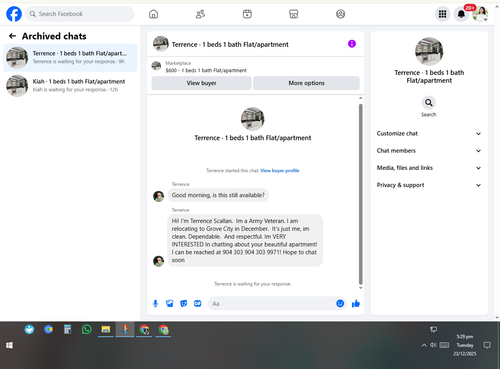Go to the Home feed icon

click(x=153, y=14)
